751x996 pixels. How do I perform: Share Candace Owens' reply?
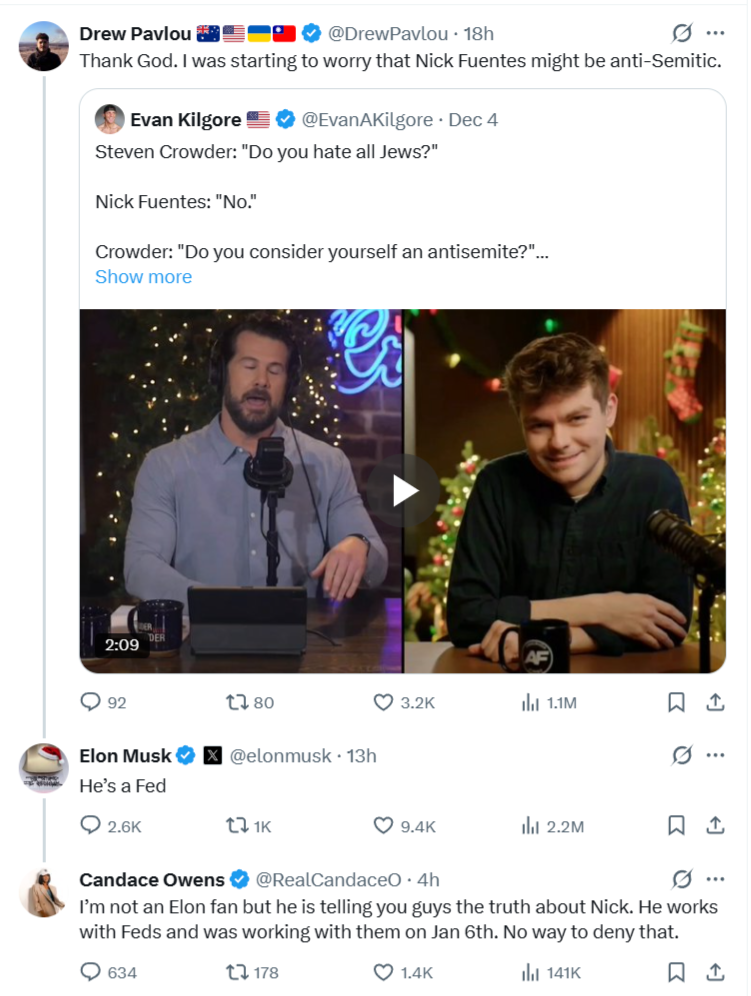pos(715,972)
